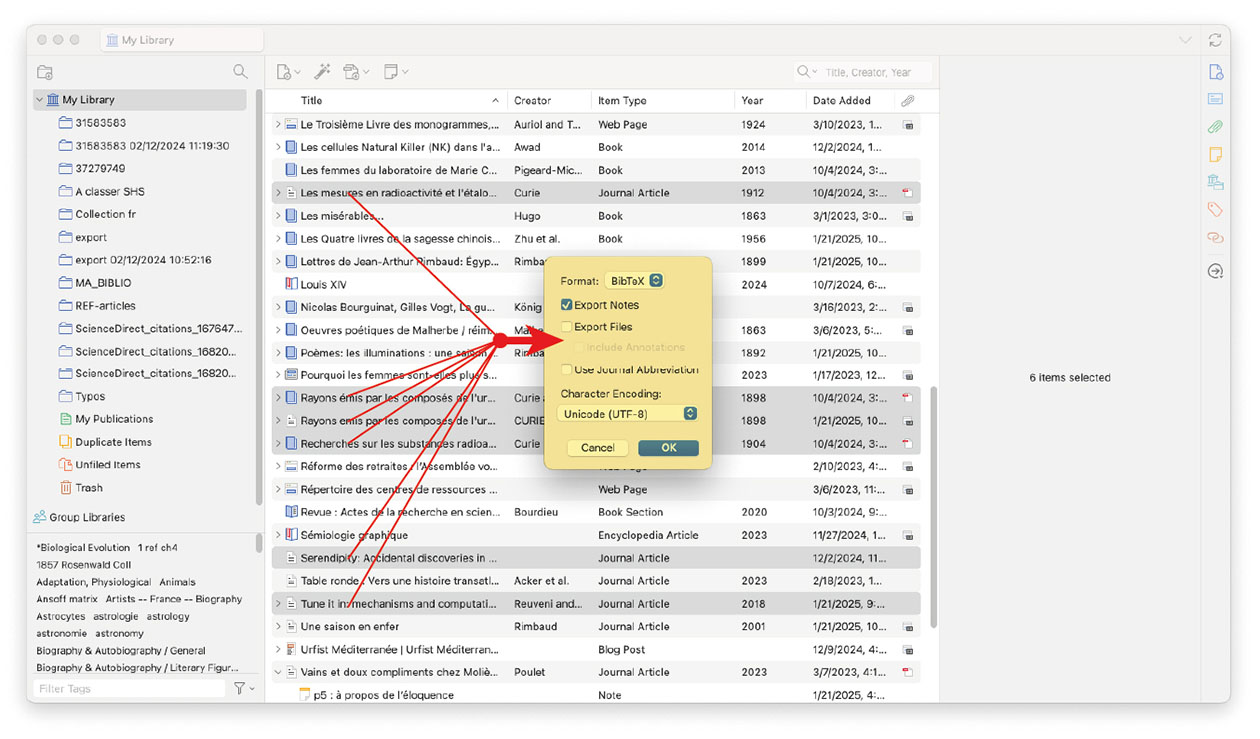Open the new note toolbar icon
This screenshot has width=1260, height=739.
click(x=390, y=71)
